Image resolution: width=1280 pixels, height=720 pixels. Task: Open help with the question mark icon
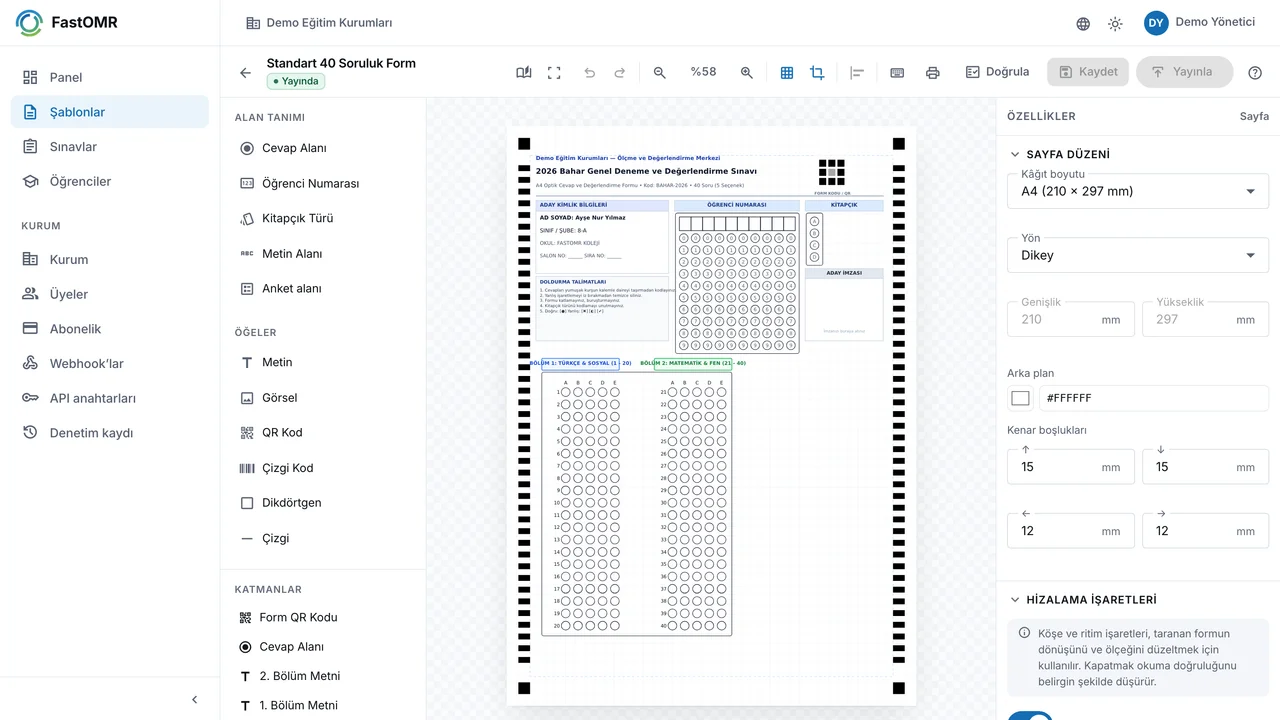[x=1255, y=73]
